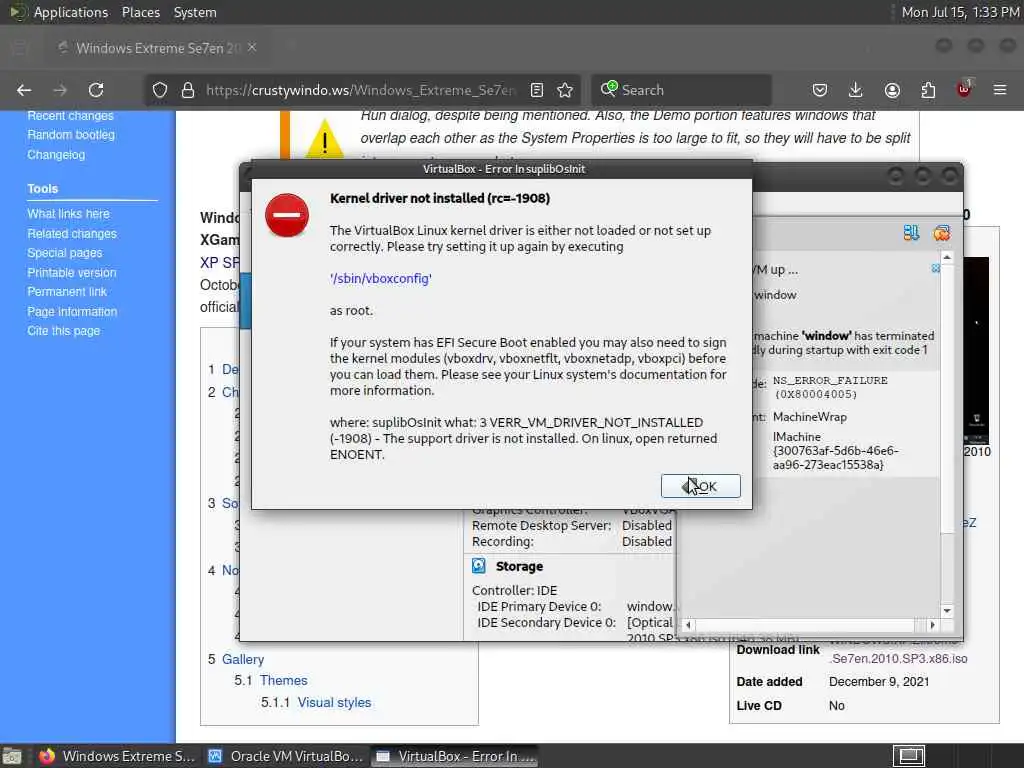Open Permanent link in Tools
The width and height of the screenshot is (1024, 768).
click(67, 291)
